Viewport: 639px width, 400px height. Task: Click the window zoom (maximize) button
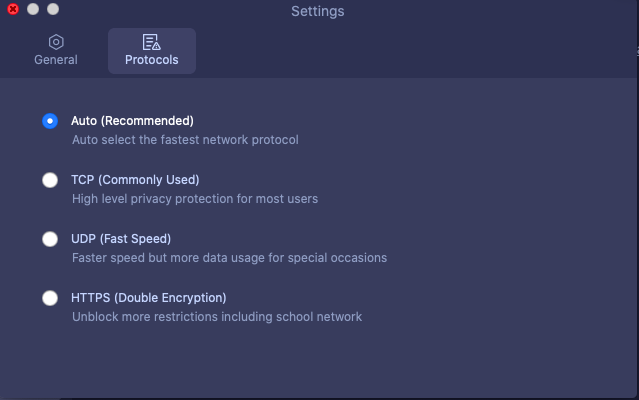[53, 9]
